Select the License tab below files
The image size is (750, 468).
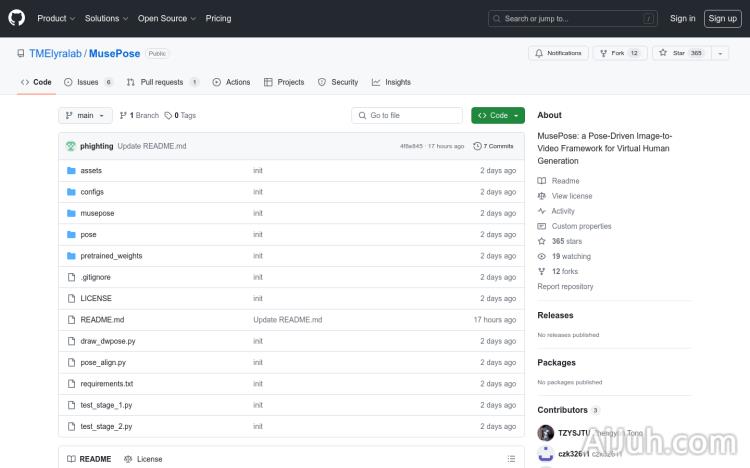[x=143, y=459]
